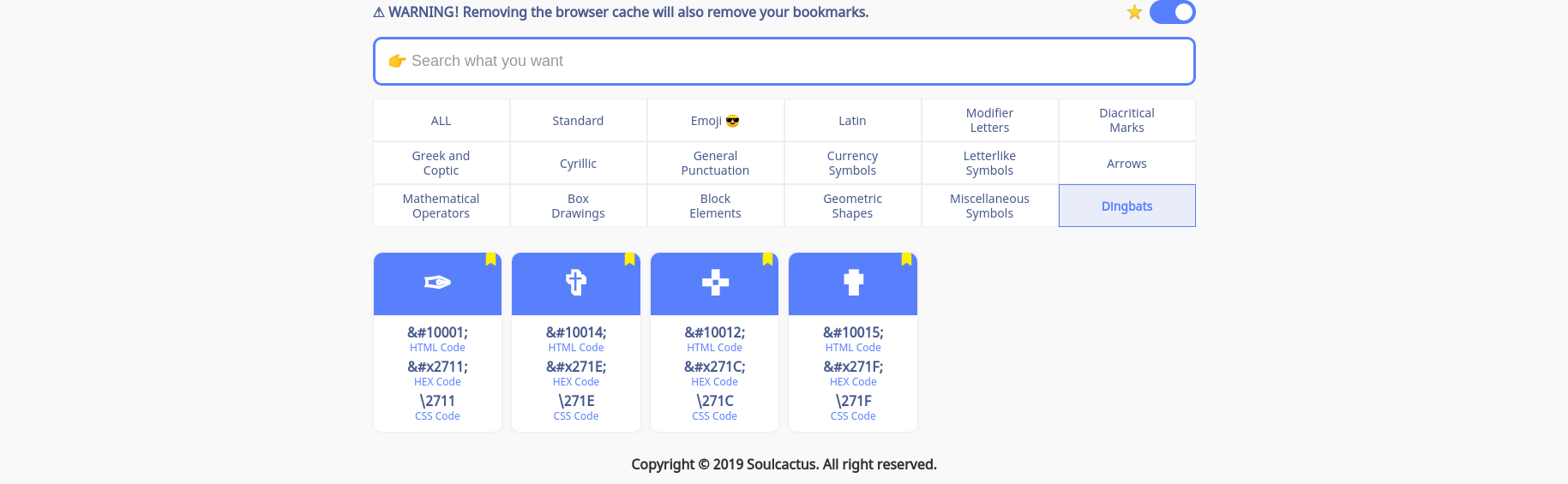This screenshot has height=484, width=1568.
Task: Toggle bookmark on the &#10012; card
Action: [768, 259]
